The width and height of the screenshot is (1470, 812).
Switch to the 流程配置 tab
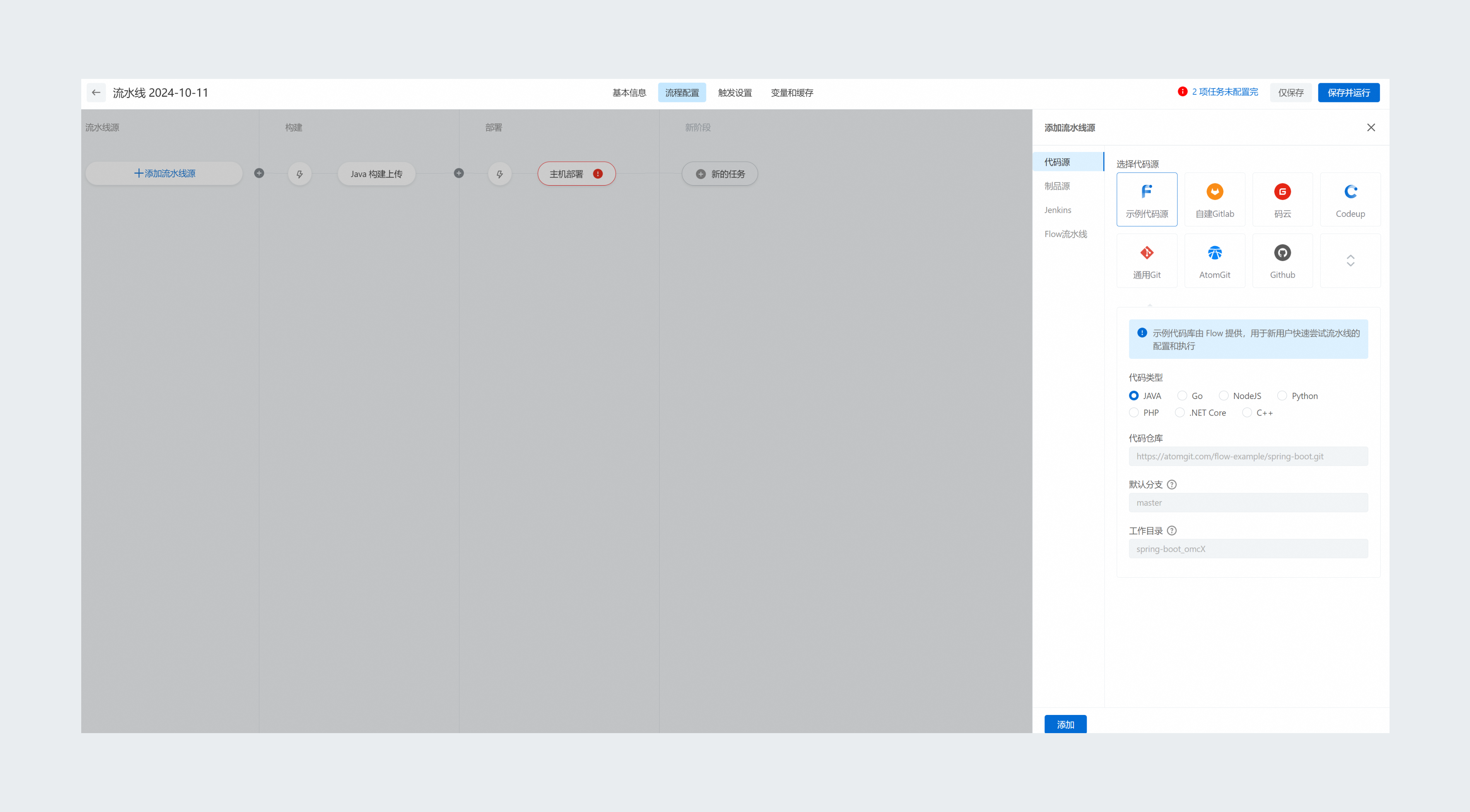pos(682,92)
